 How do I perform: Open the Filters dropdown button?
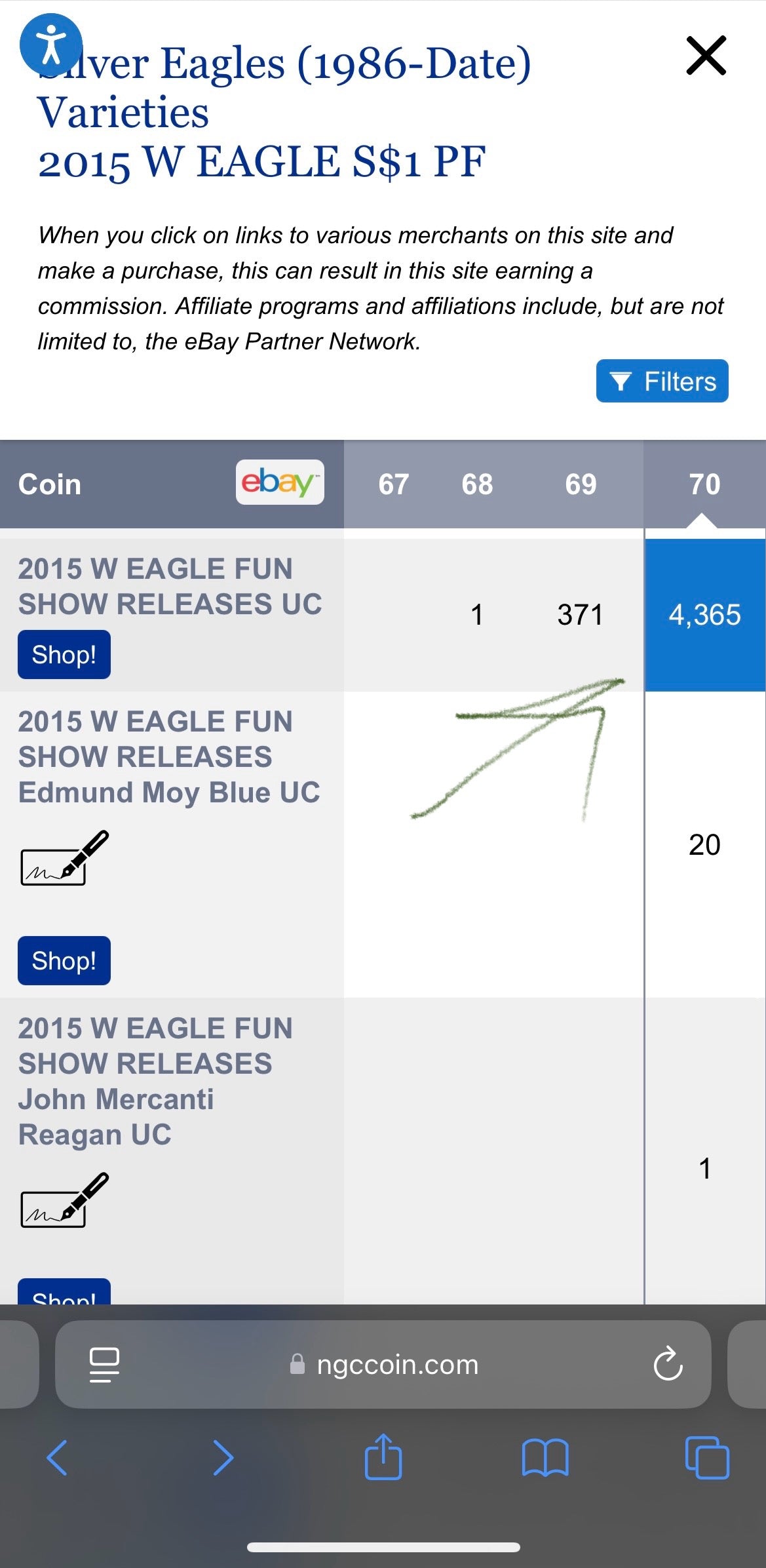pyautogui.click(x=662, y=381)
